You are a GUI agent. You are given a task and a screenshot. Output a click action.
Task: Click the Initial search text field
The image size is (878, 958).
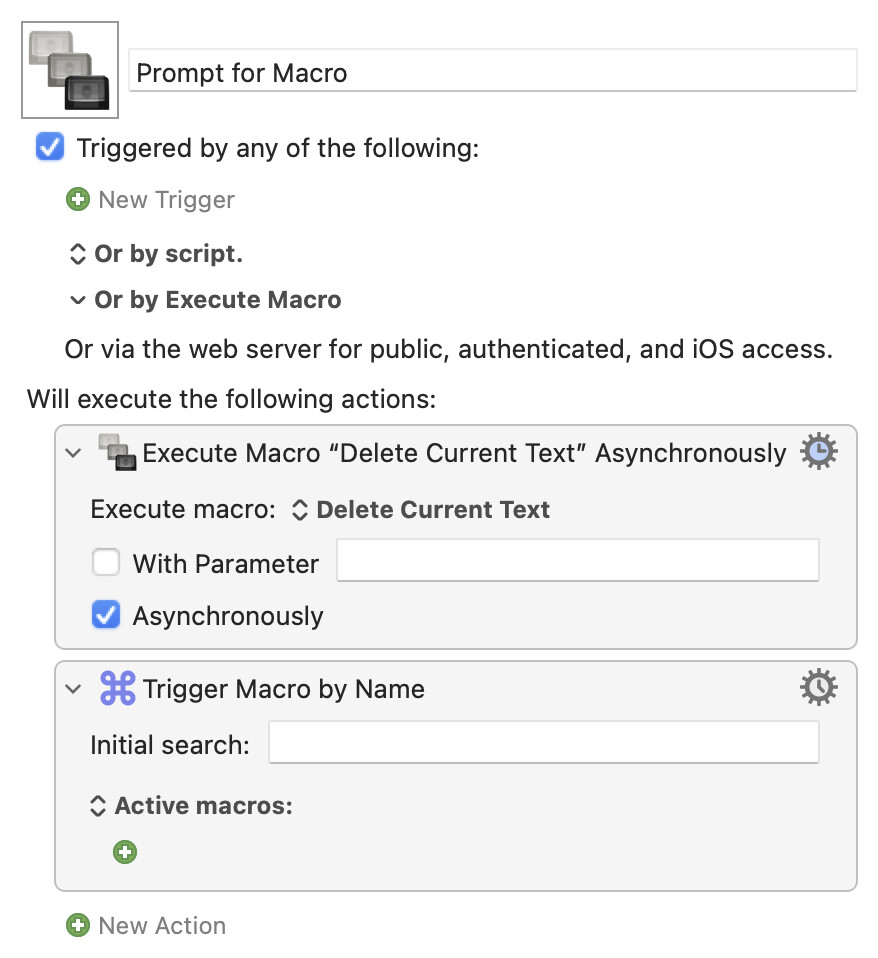coord(543,744)
